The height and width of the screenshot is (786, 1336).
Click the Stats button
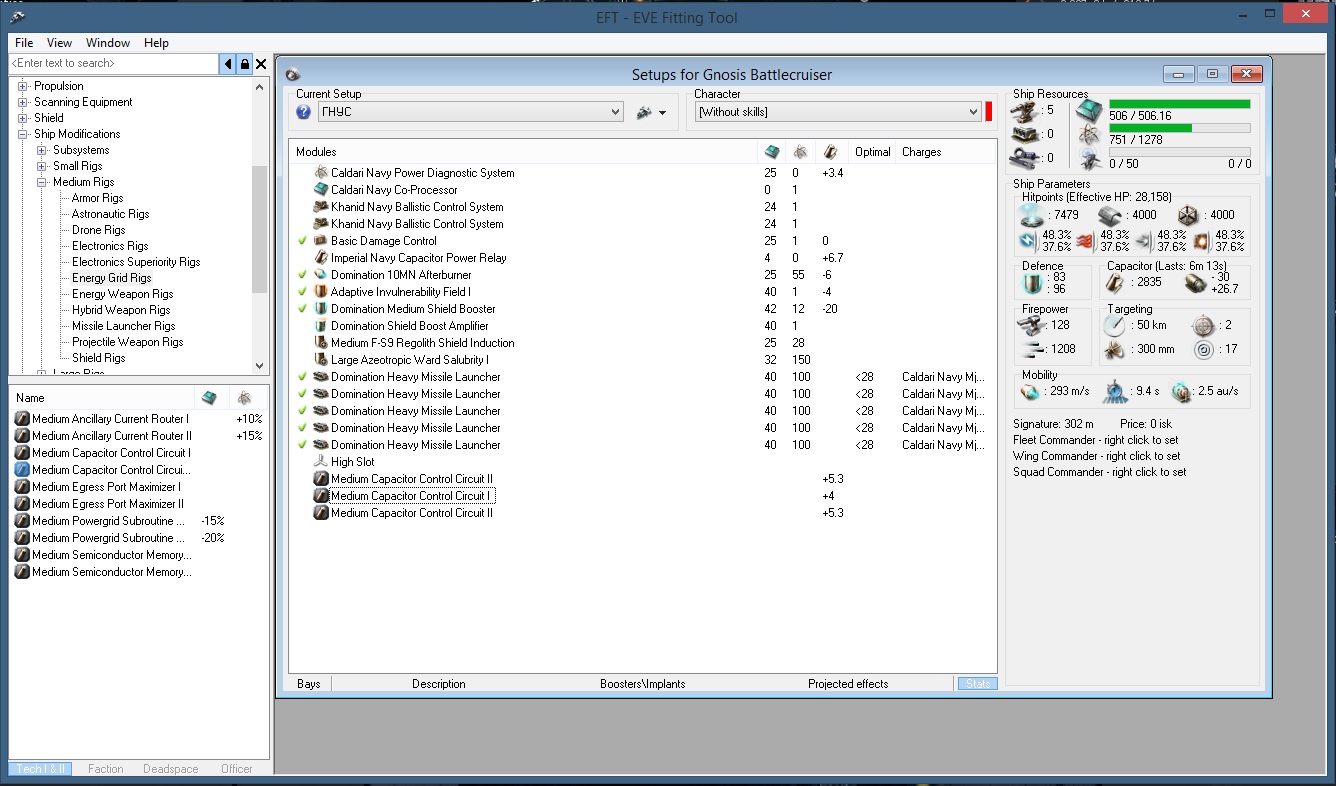(976, 684)
